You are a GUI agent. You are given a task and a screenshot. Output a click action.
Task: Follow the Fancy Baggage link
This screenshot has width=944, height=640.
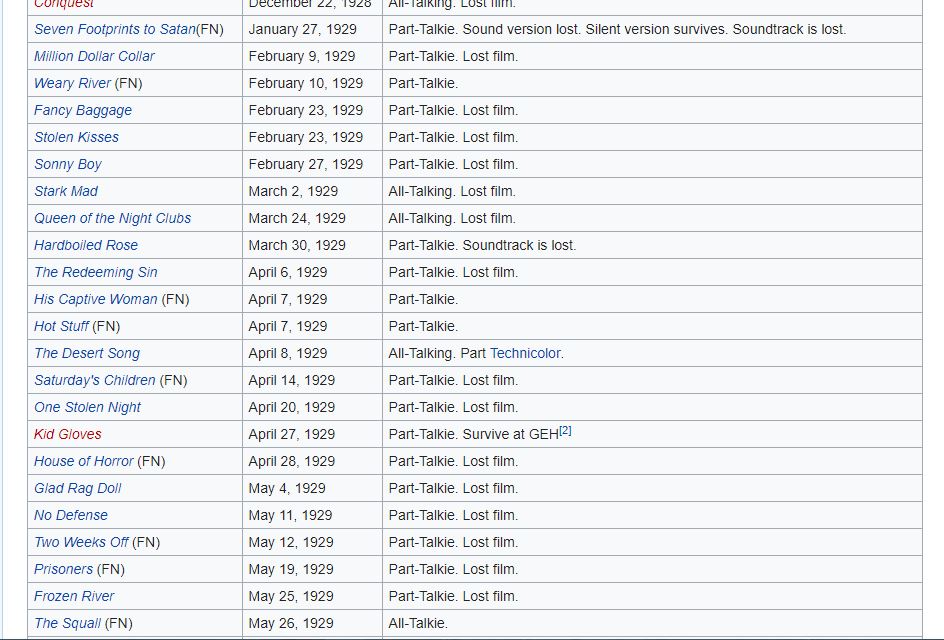click(83, 110)
